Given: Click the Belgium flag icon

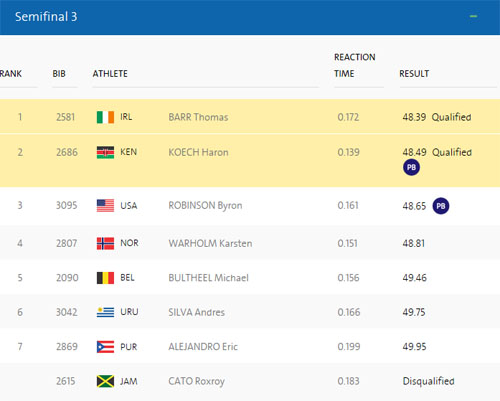Looking at the screenshot, I should click(105, 278).
